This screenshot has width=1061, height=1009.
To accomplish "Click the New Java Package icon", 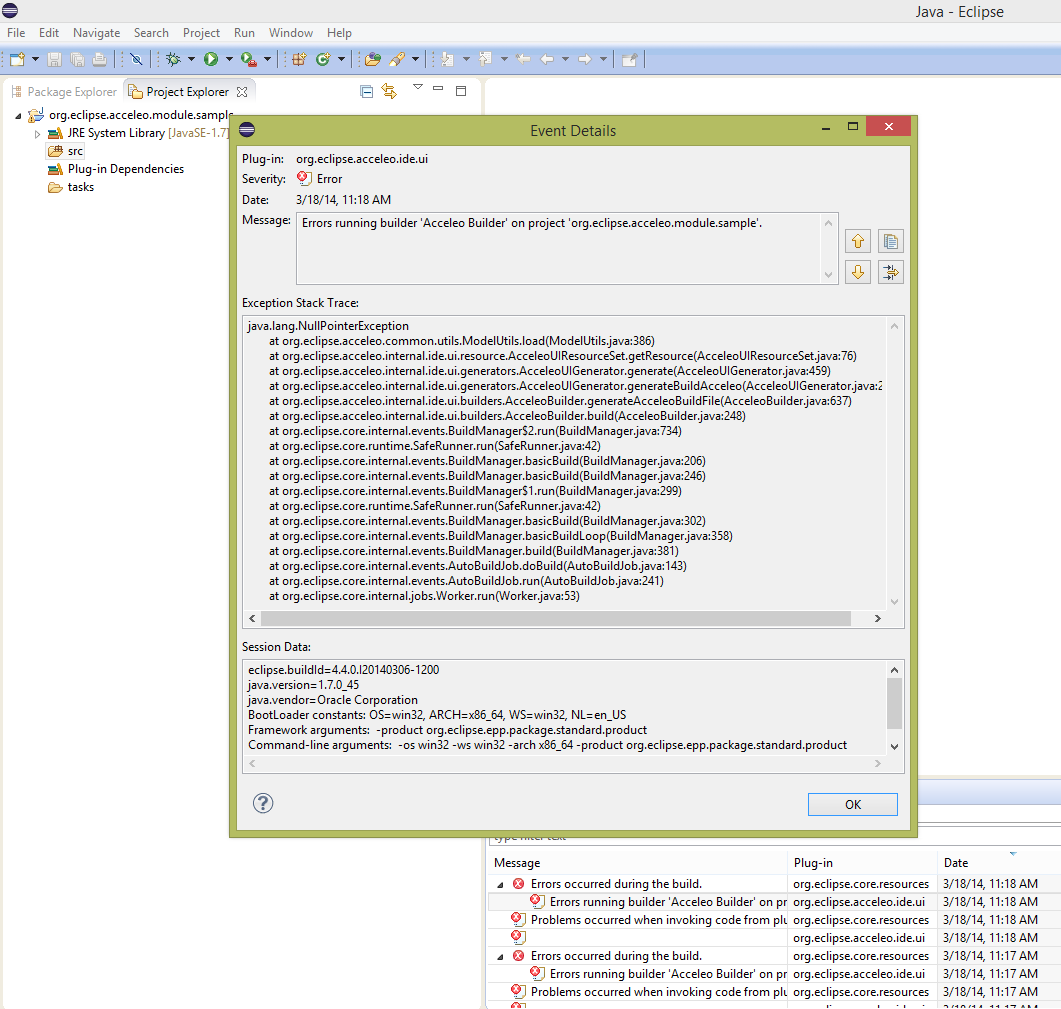I will [299, 60].
